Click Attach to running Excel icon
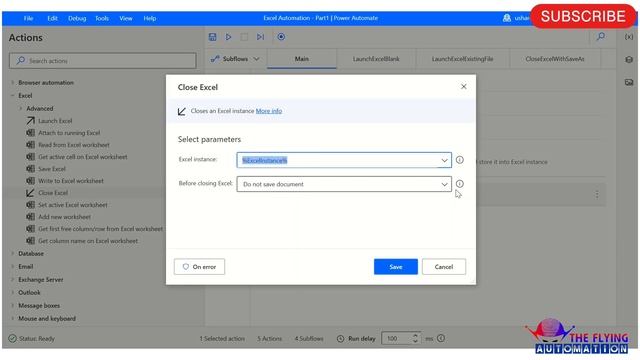 (x=31, y=133)
